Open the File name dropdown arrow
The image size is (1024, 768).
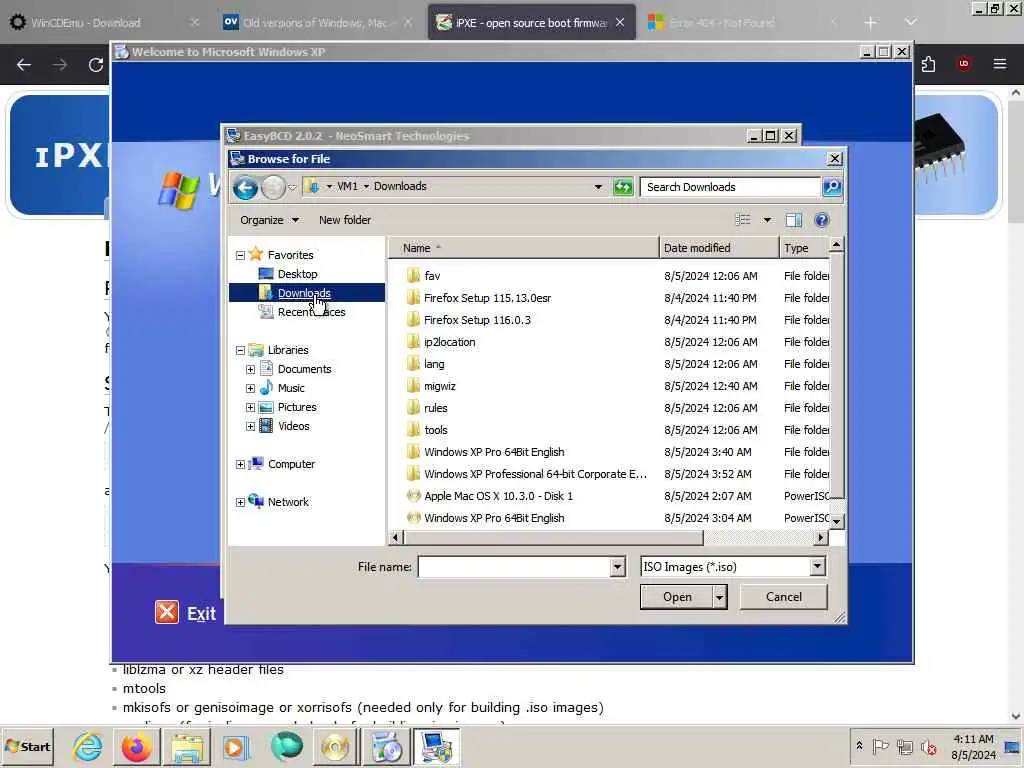[x=617, y=567]
